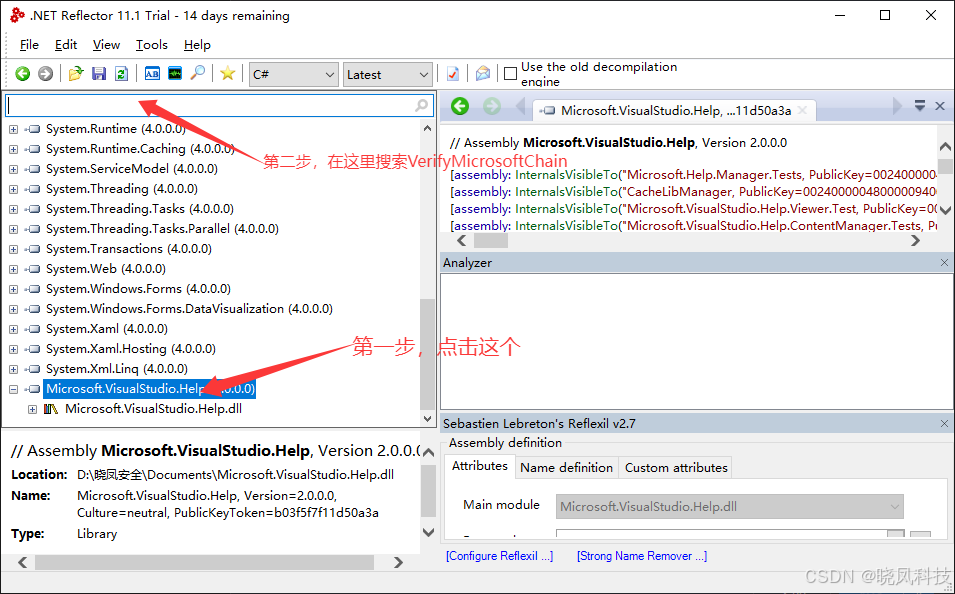This screenshot has height=594, width=955.
Task: Close the Reflexil v2.7 panel
Action: click(x=945, y=423)
